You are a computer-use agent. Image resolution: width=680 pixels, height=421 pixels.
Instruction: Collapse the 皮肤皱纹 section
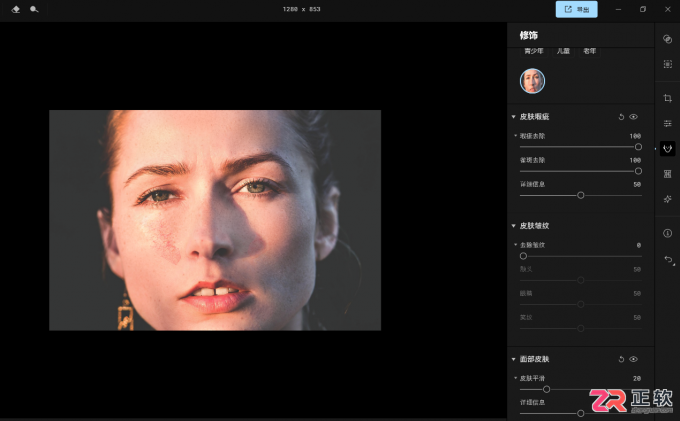[513, 226]
